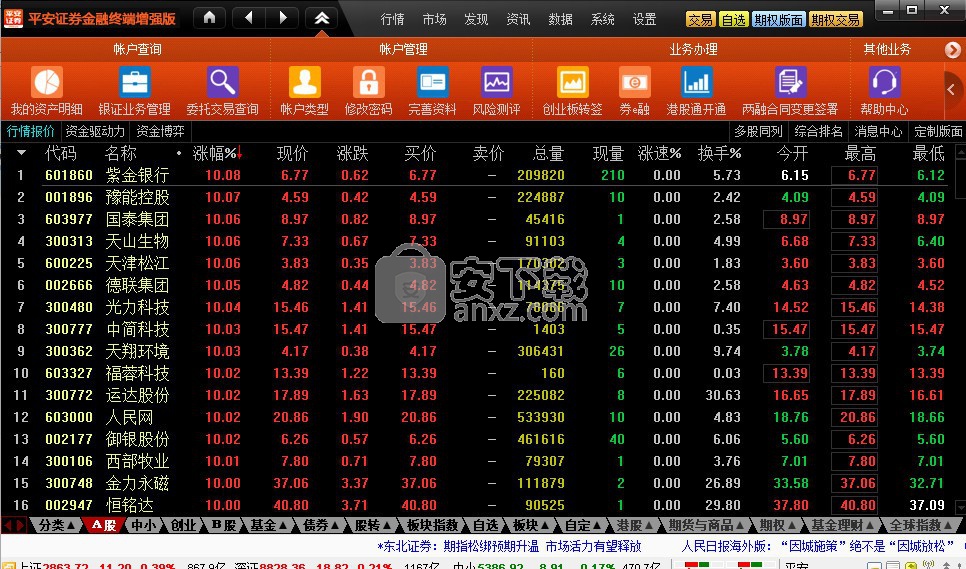Open 创业板转签 icon
The width and height of the screenshot is (966, 569).
(x=572, y=82)
